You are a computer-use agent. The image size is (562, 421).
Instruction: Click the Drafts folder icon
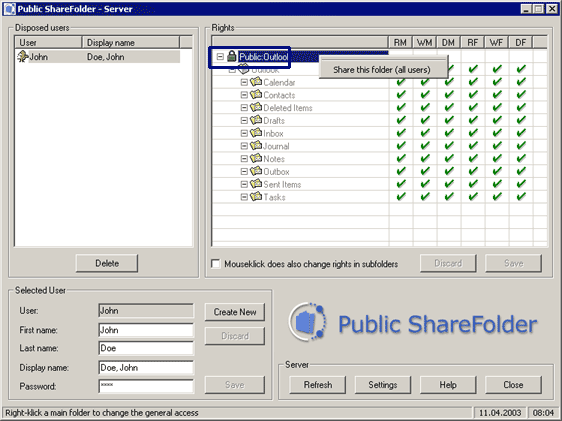coord(256,120)
